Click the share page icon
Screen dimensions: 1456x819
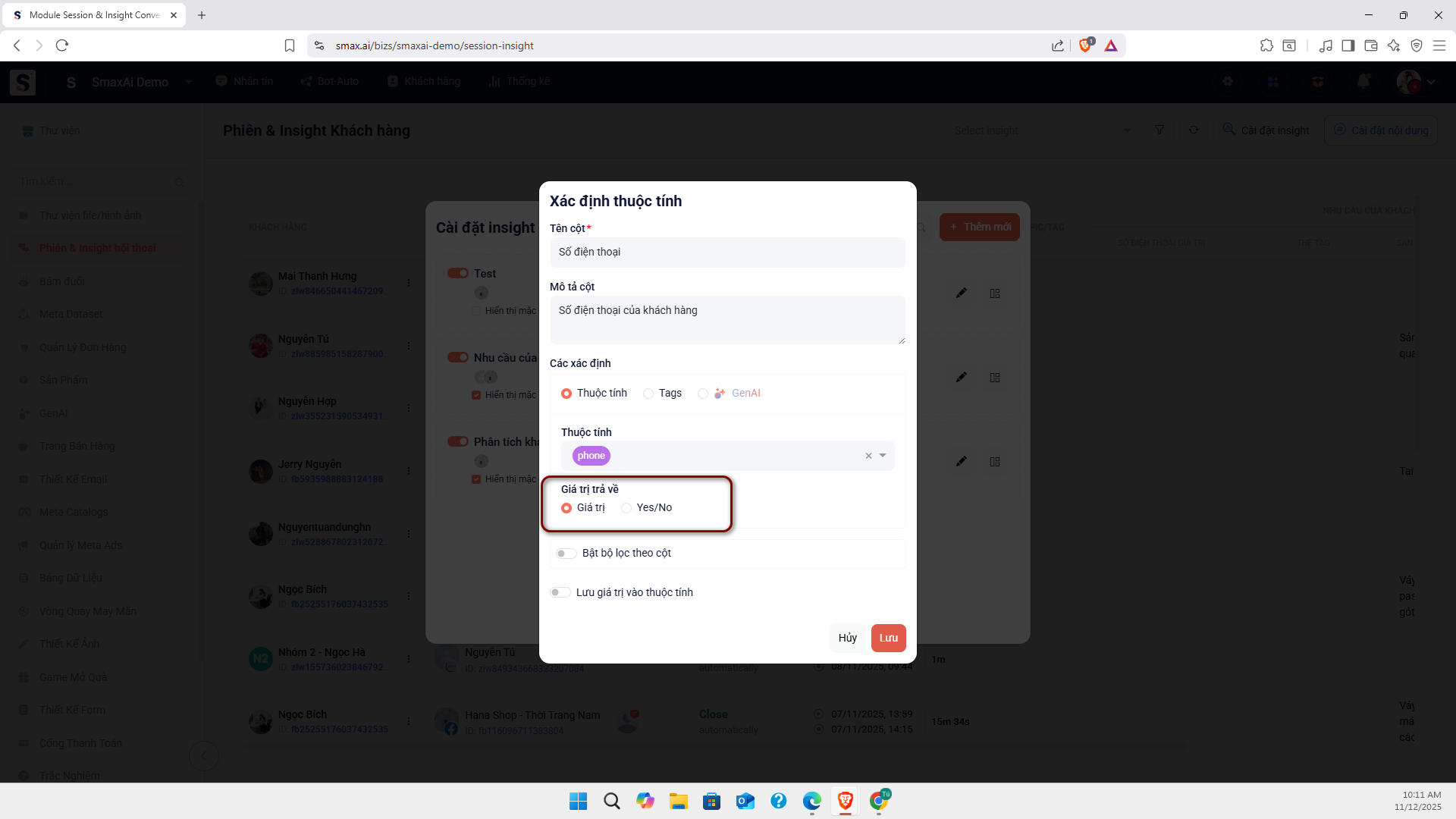click(x=1058, y=45)
